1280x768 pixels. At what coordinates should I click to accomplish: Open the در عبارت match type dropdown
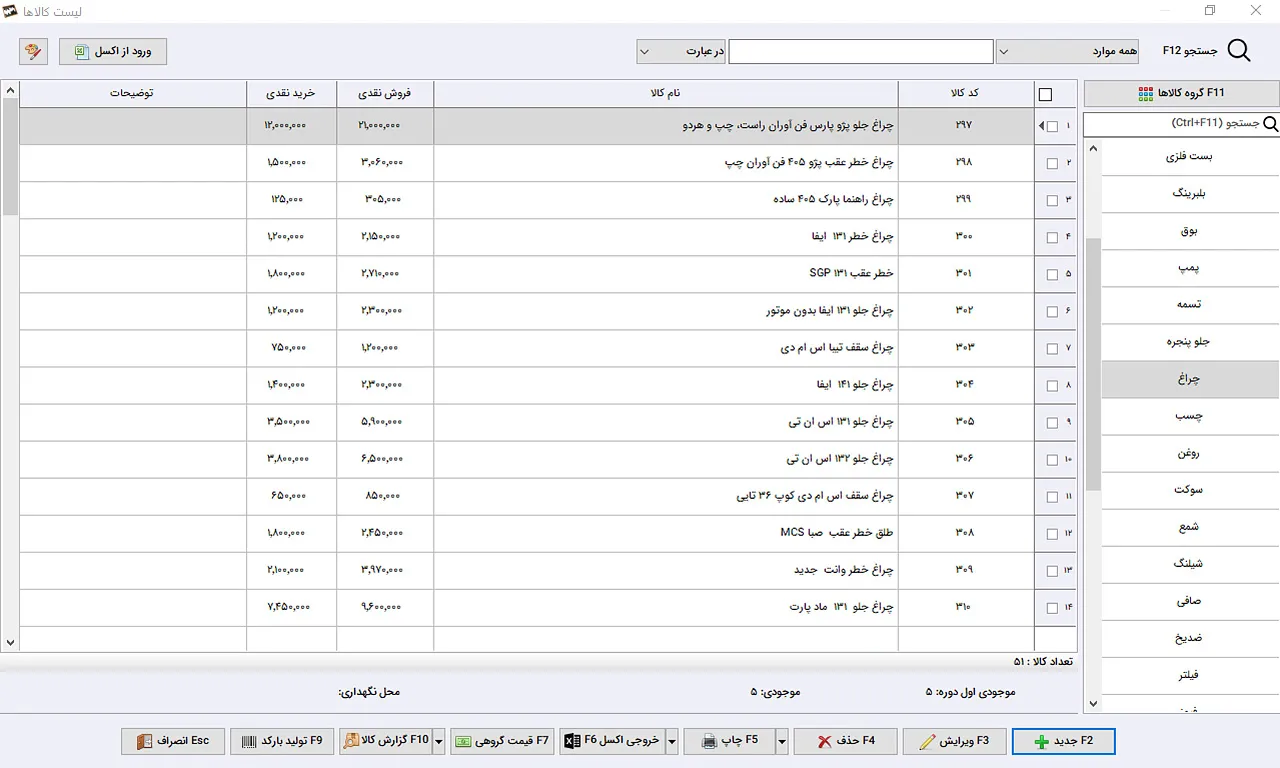(681, 51)
